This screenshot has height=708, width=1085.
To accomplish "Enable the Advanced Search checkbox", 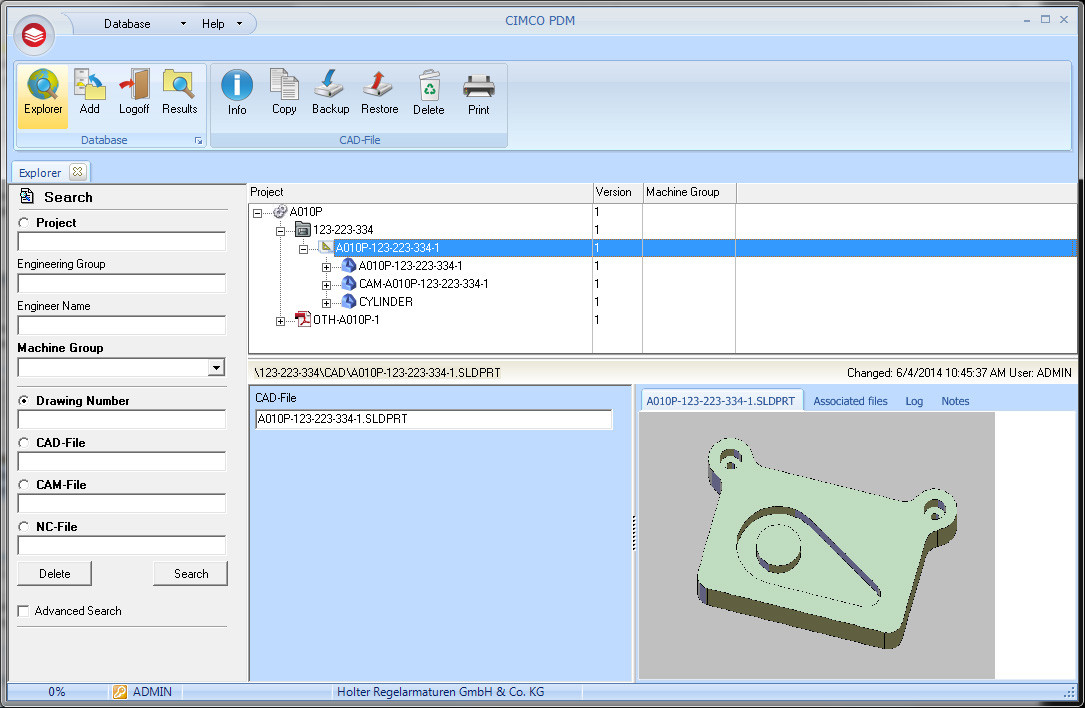I will [x=24, y=611].
